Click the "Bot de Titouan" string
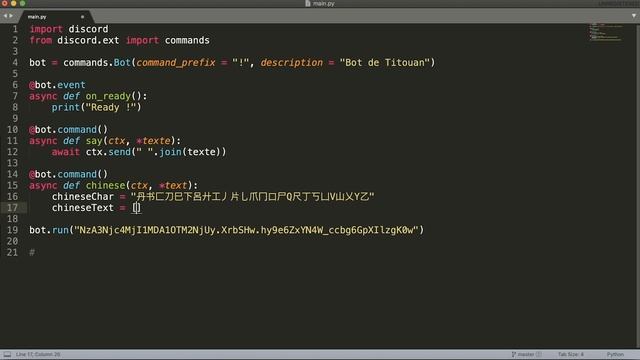The image size is (640, 360). tap(385, 63)
